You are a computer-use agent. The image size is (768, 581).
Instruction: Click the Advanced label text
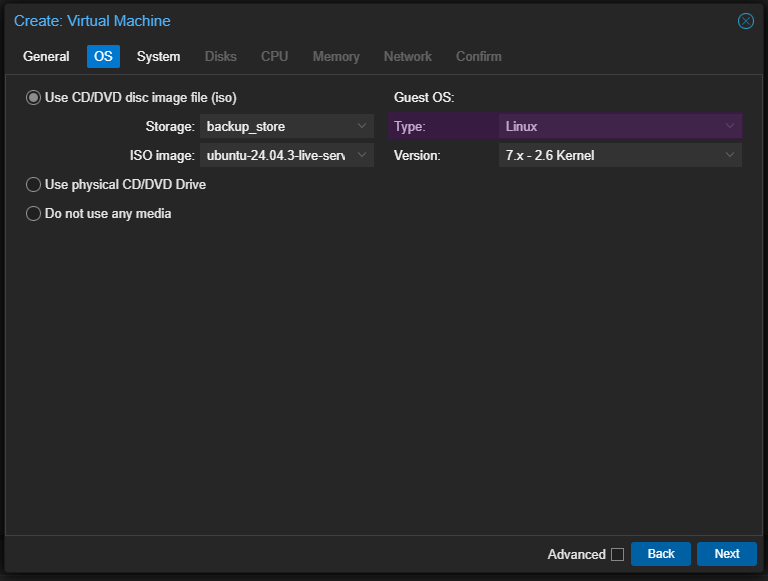576,555
